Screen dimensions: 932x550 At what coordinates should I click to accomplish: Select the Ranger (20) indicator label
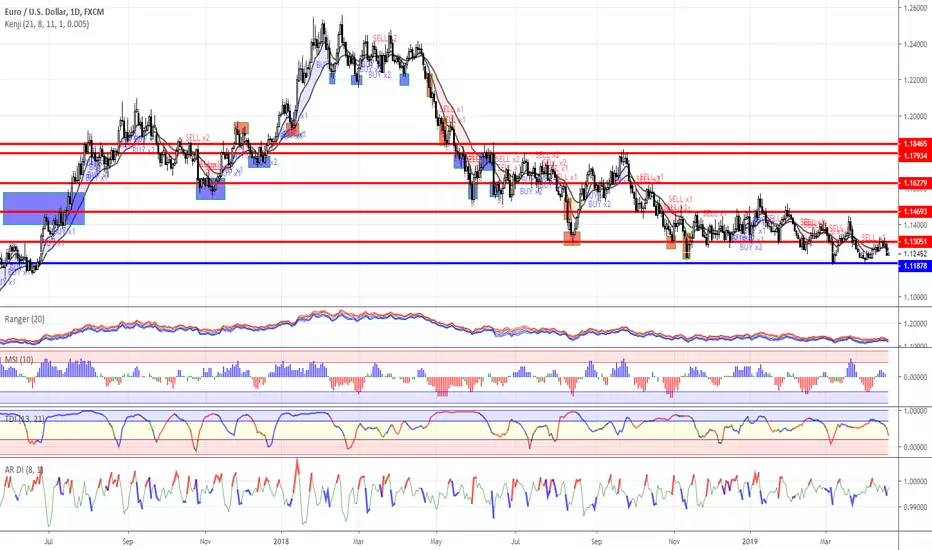click(x=24, y=319)
